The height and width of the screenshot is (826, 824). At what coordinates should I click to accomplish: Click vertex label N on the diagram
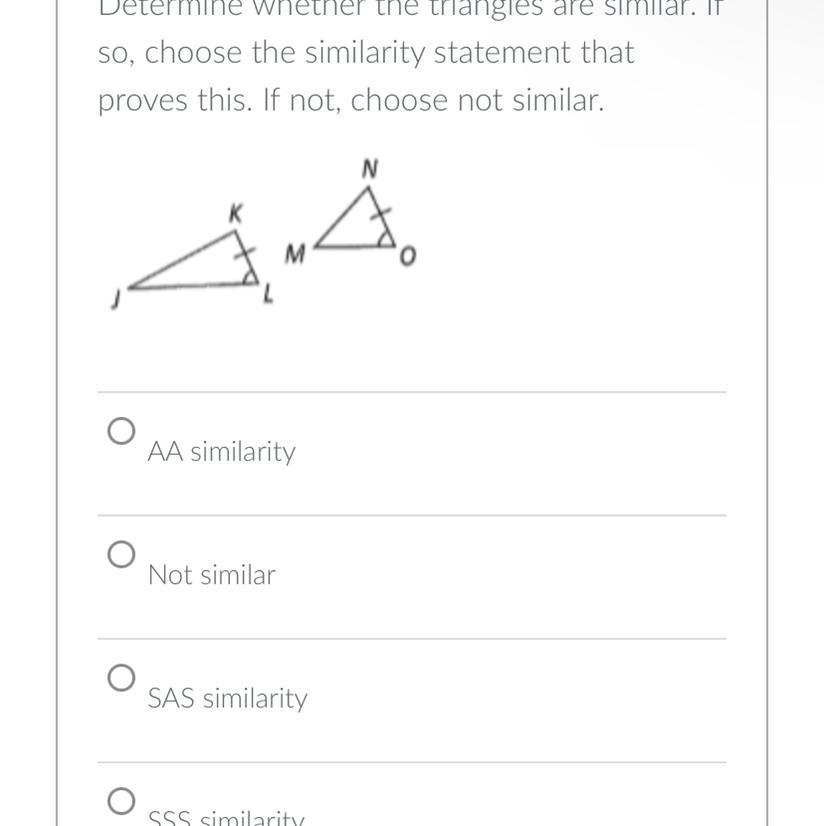pyautogui.click(x=369, y=170)
